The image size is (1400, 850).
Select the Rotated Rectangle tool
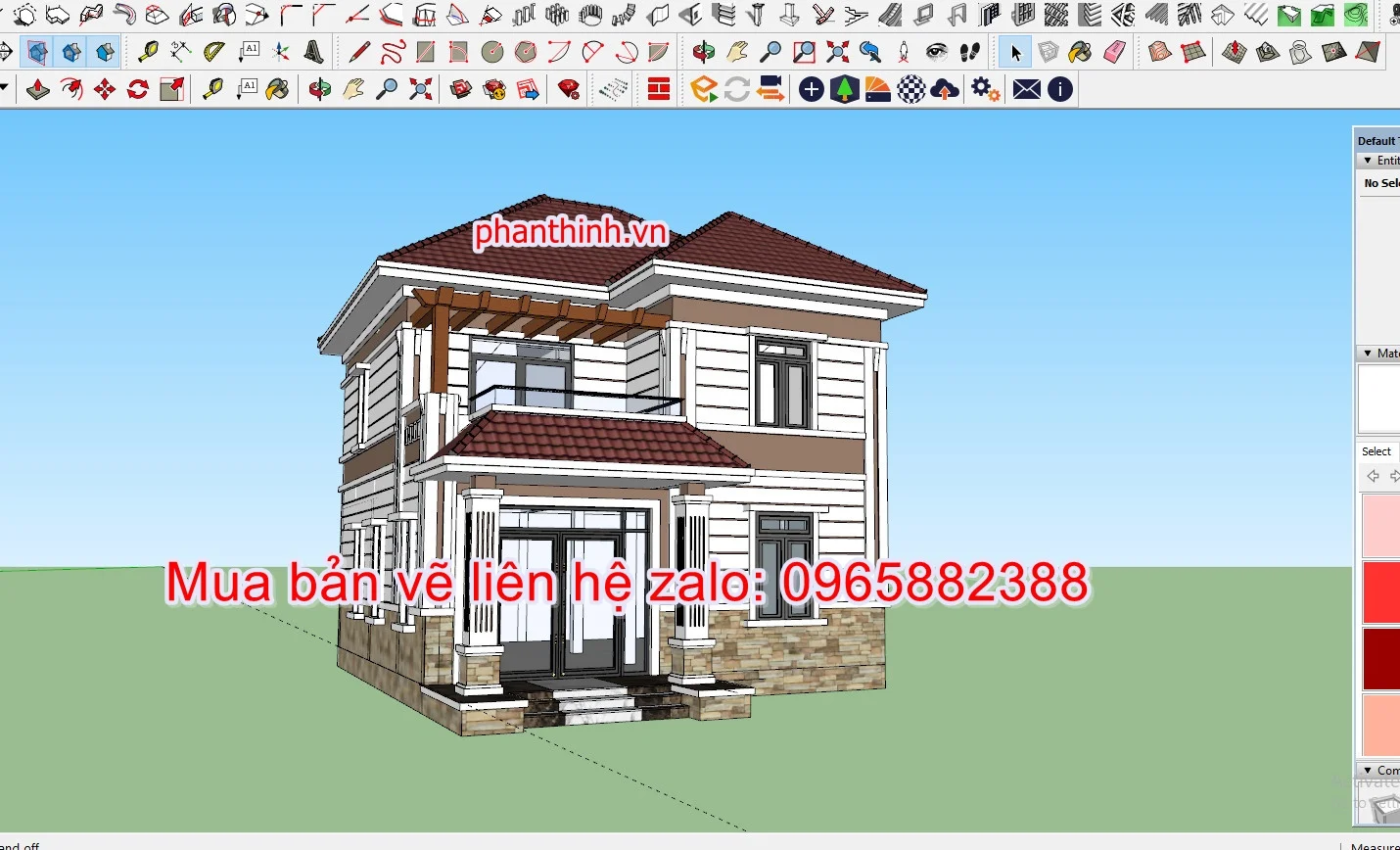click(459, 52)
